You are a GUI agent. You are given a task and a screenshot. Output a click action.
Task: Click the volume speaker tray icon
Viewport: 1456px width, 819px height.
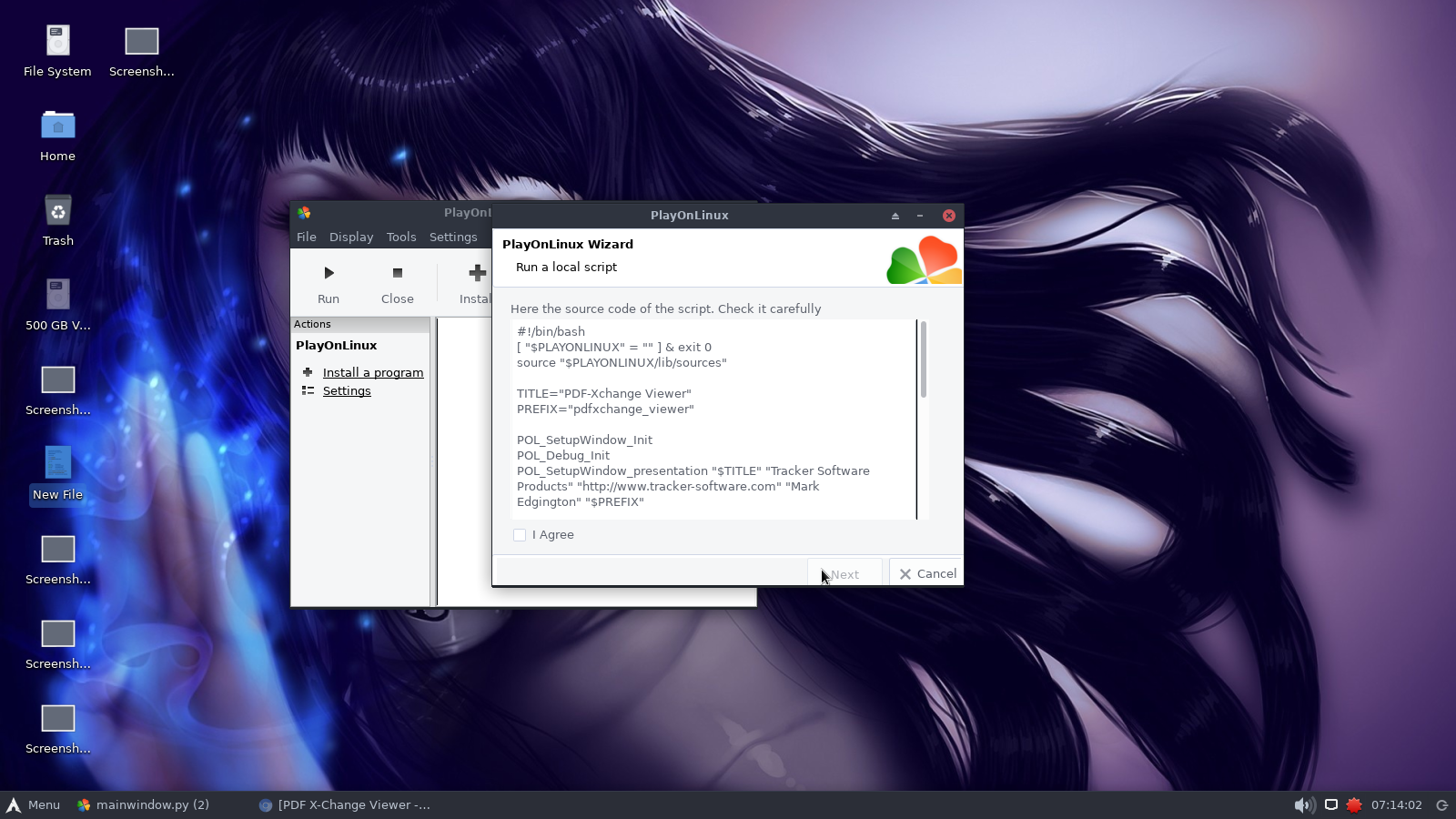pos(1304,804)
